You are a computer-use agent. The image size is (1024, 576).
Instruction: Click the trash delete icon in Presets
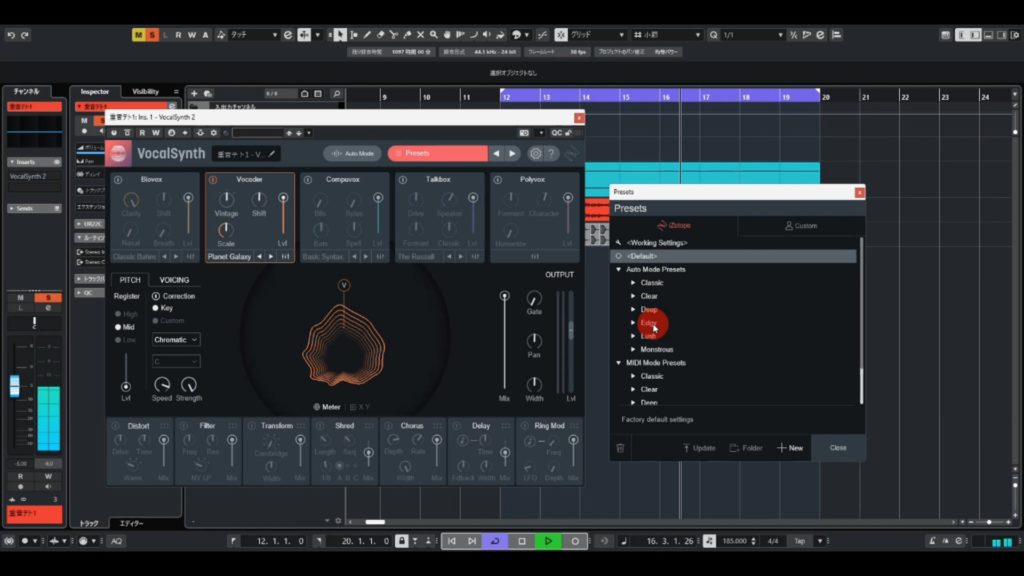[x=620, y=448]
